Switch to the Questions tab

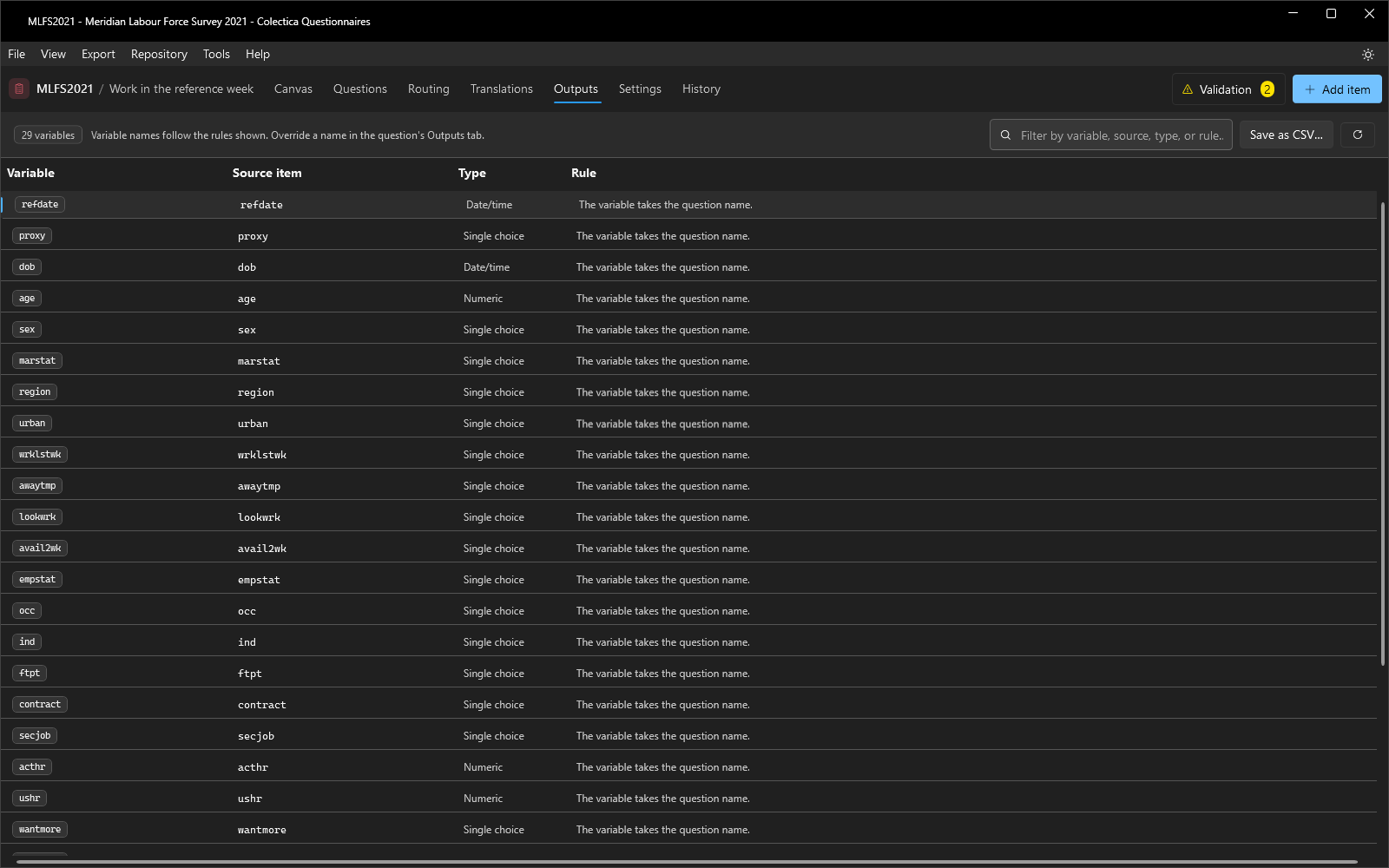click(x=360, y=89)
